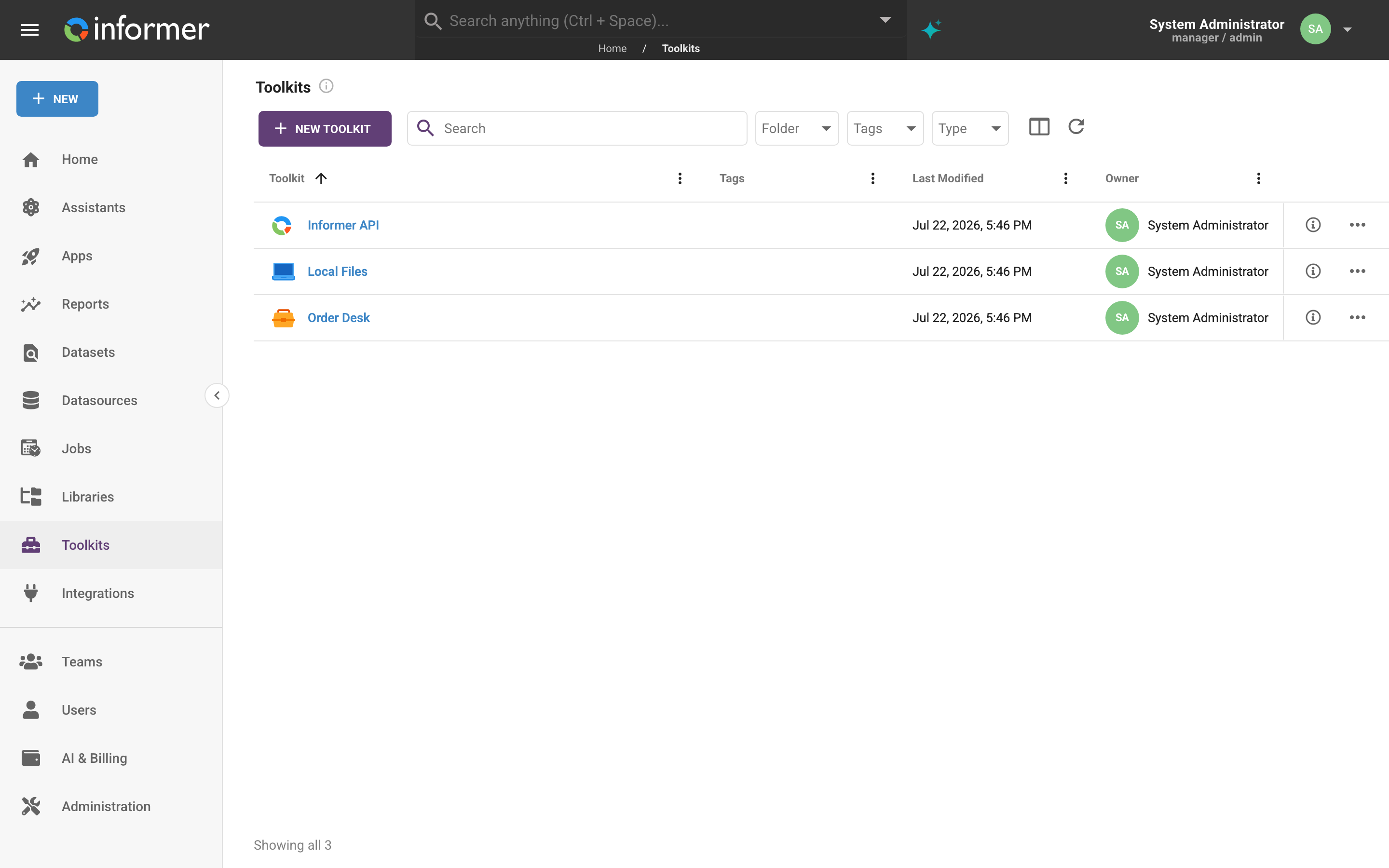Image resolution: width=1389 pixels, height=868 pixels.
Task: Click the Local Files laptop icon
Action: (x=283, y=271)
